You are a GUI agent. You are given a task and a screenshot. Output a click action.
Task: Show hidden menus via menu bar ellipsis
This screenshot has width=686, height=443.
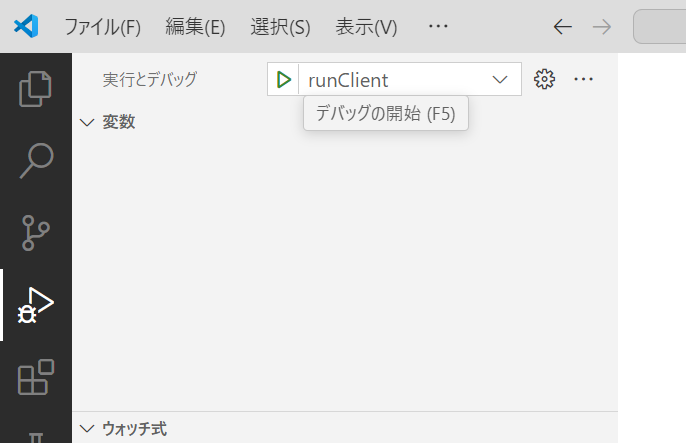(x=438, y=27)
